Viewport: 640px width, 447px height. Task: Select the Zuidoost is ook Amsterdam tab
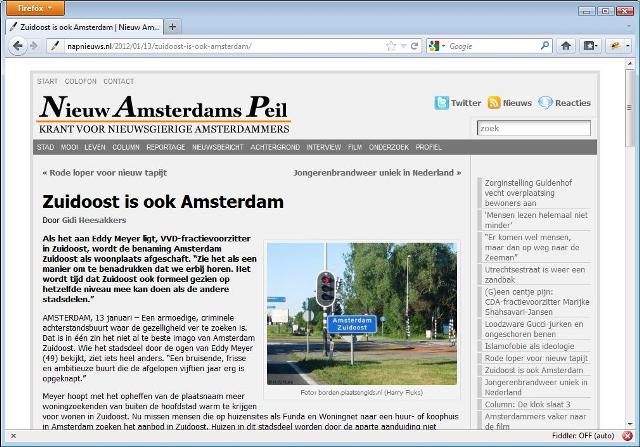(x=84, y=27)
